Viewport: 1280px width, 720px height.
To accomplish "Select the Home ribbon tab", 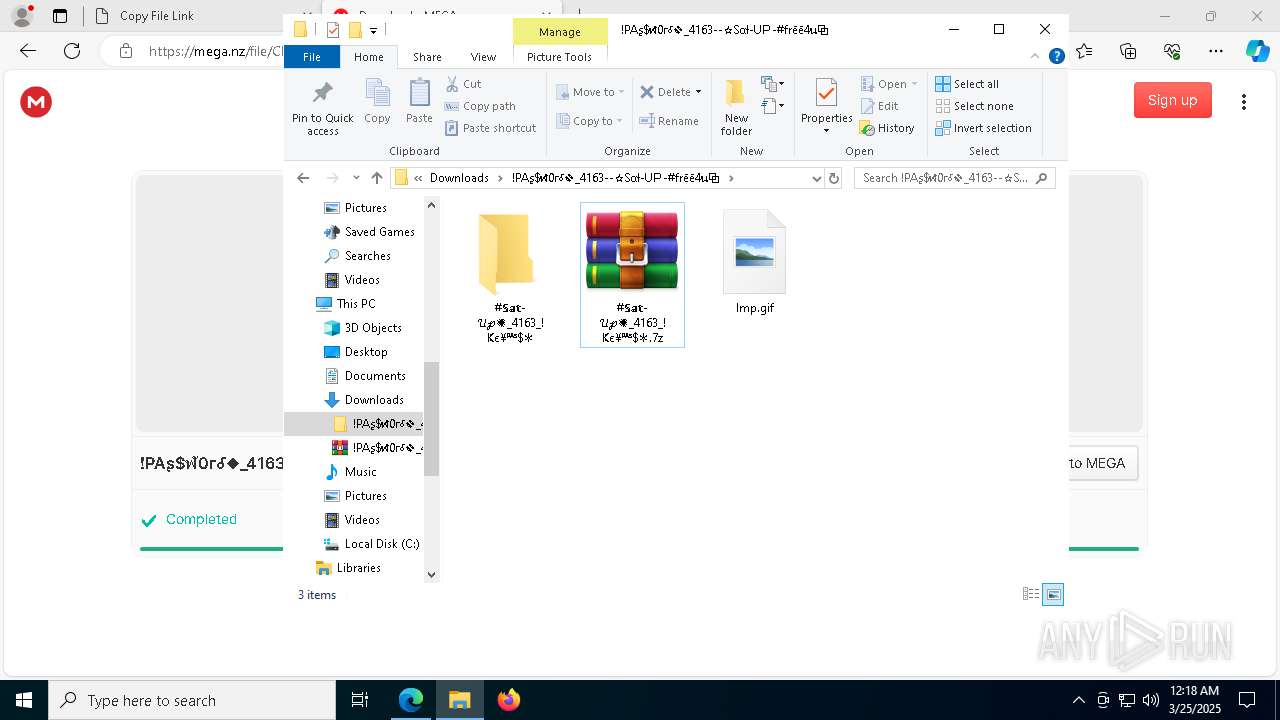I will [x=368, y=57].
